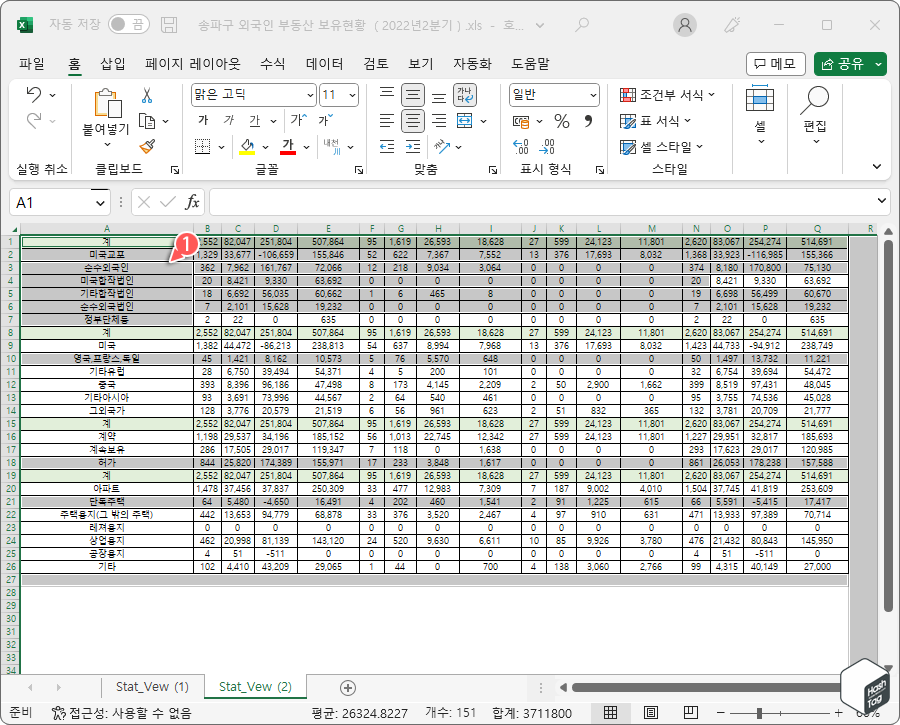Increase font size button
This screenshot has width=900, height=725.
[298, 120]
